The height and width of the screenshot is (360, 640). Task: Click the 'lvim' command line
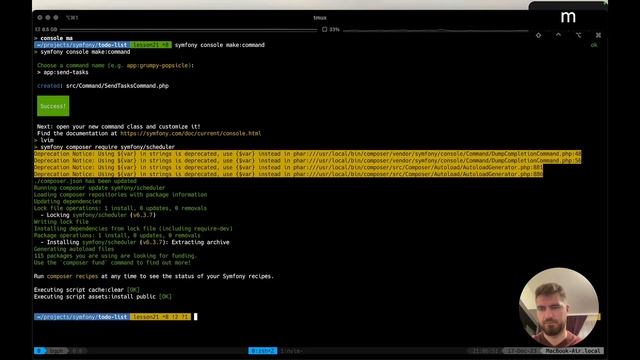(x=47, y=140)
